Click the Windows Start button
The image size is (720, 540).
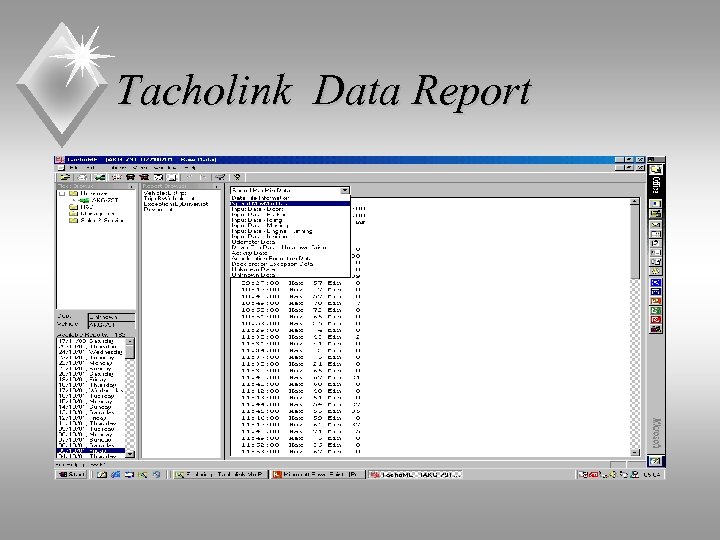(x=71, y=474)
